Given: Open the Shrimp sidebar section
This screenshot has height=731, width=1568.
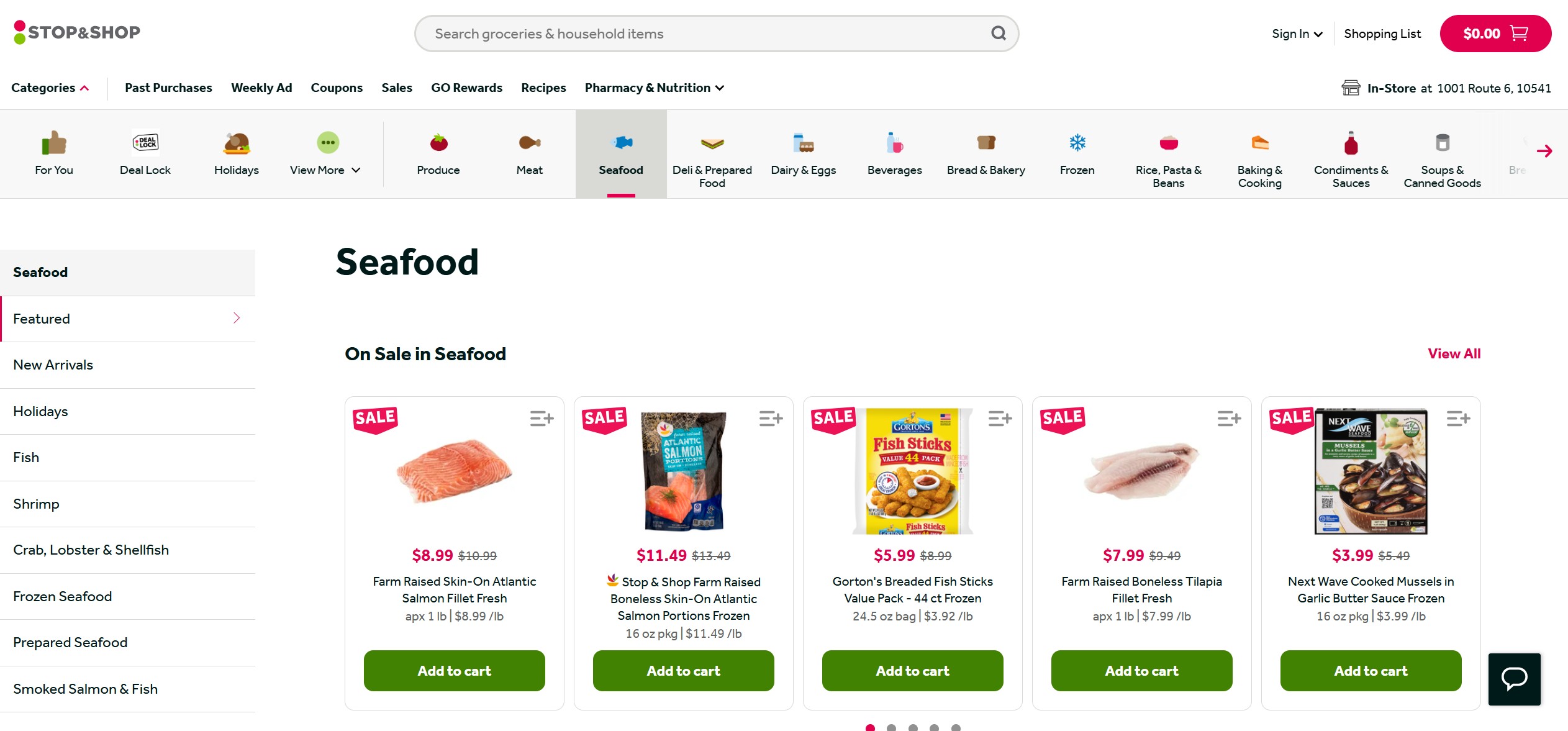Looking at the screenshot, I should [x=35, y=504].
